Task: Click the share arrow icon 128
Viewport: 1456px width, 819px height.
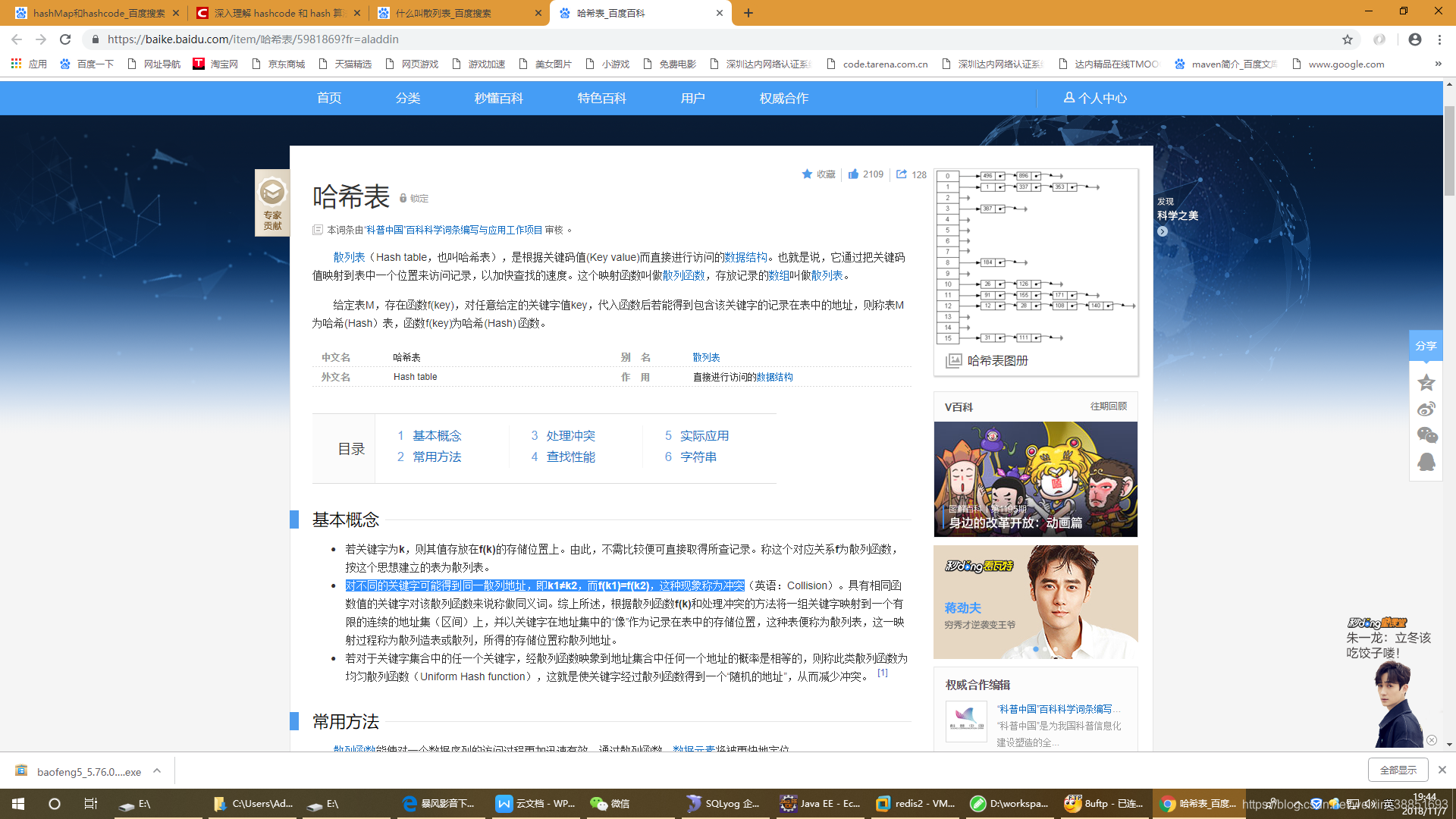Action: click(x=902, y=174)
